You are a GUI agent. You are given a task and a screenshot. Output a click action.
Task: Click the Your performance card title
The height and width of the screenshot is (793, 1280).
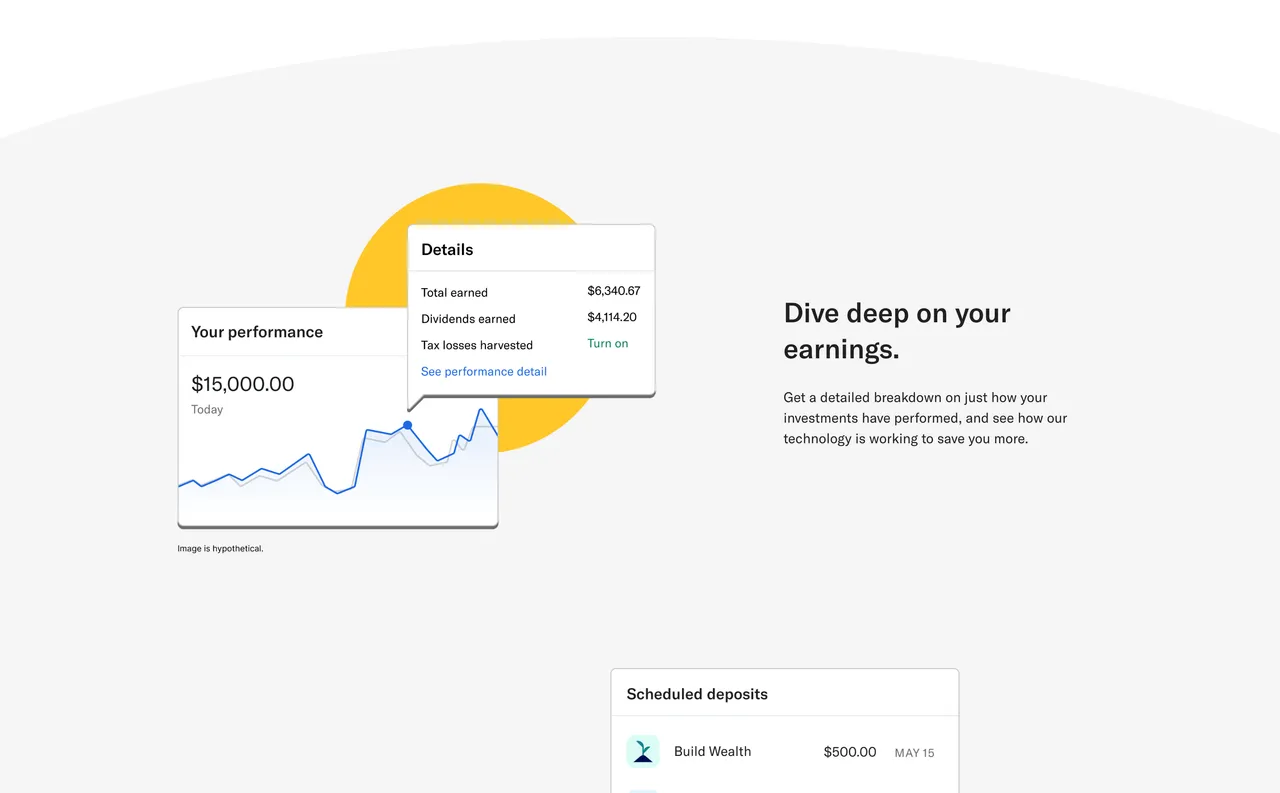pyautogui.click(x=257, y=332)
